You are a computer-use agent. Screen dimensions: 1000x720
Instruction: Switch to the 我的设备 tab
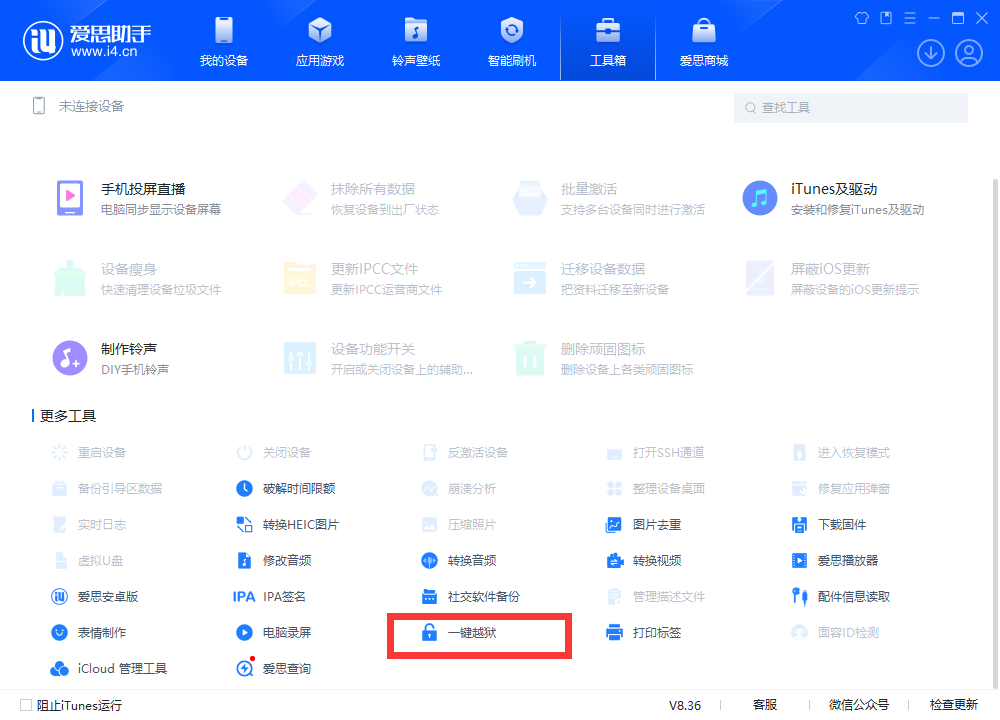[222, 40]
